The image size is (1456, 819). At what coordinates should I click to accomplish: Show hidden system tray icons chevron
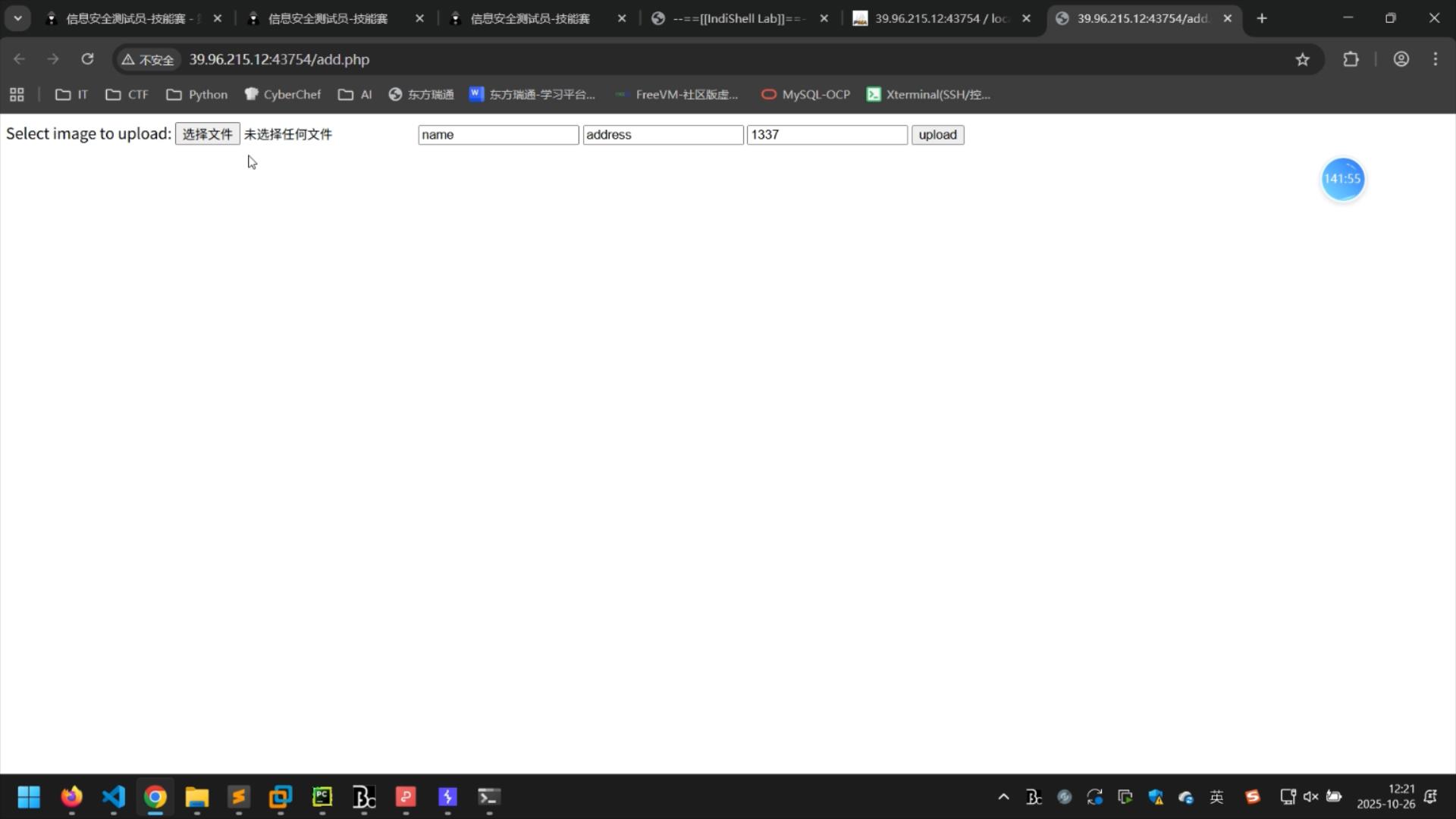pos(1003,797)
